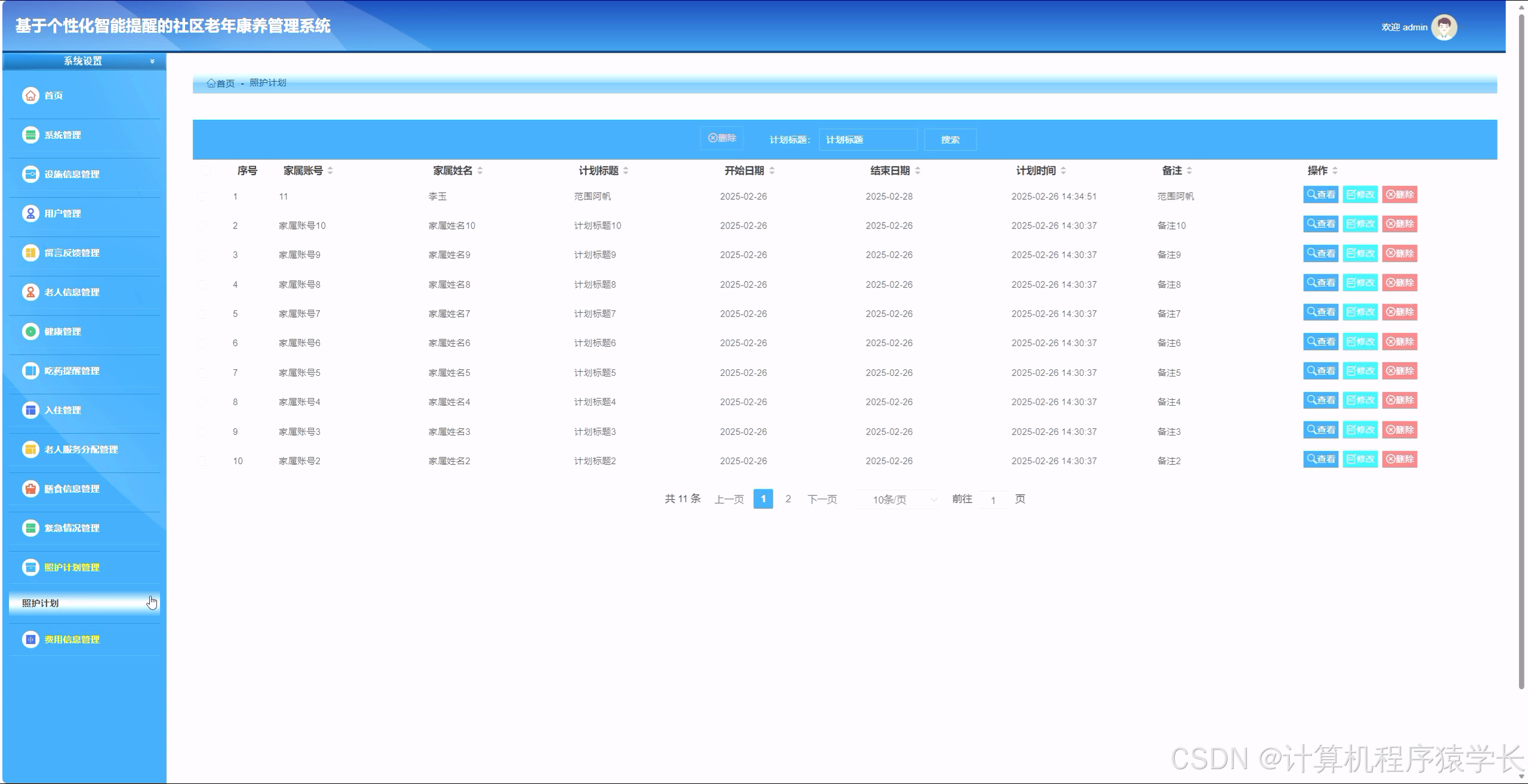The width and height of the screenshot is (1528, 784).
Task: Click the 用户管理 person icon
Action: click(30, 214)
